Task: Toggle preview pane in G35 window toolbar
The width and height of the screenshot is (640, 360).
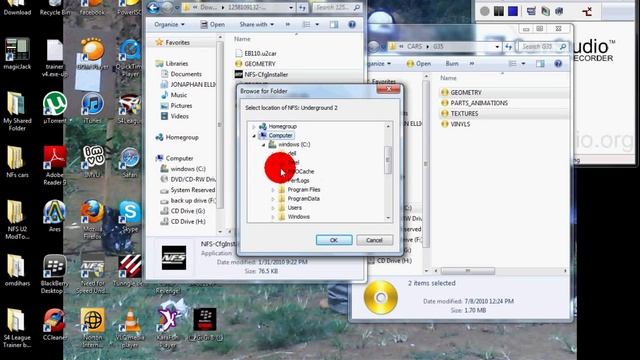Action: [x=540, y=64]
